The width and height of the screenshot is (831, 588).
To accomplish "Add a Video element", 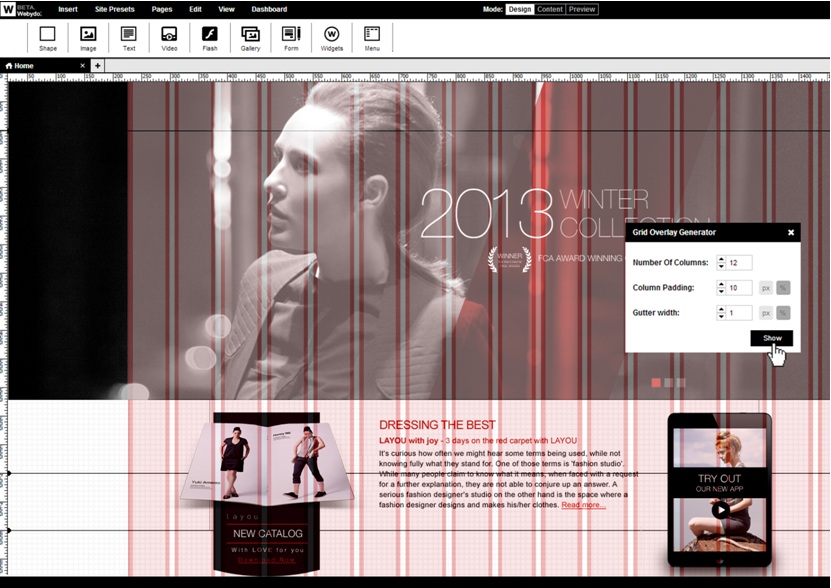I will (x=169, y=37).
